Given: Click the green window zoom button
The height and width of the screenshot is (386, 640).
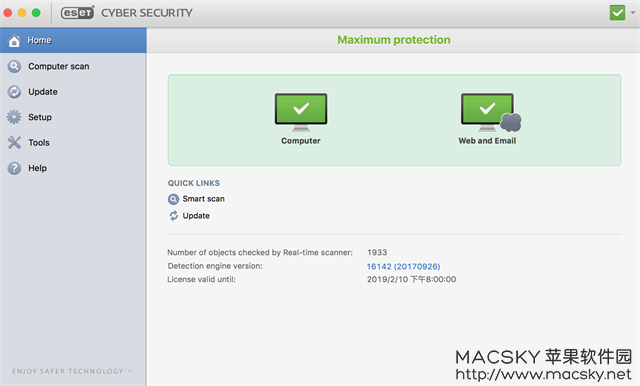Looking at the screenshot, I should [36, 13].
